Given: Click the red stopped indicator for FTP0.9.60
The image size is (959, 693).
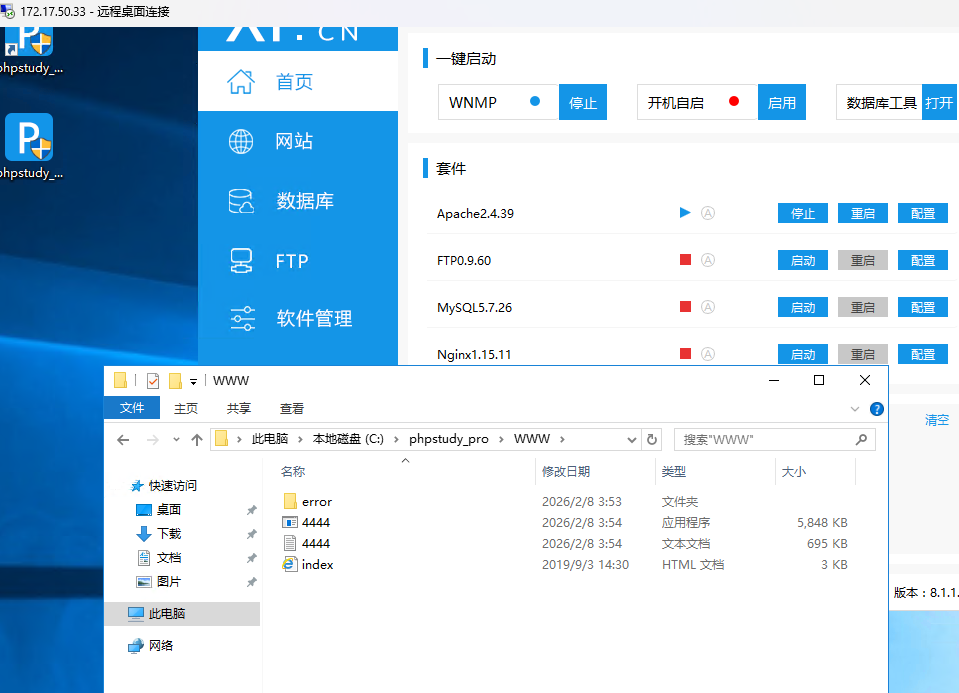Looking at the screenshot, I should 685,260.
